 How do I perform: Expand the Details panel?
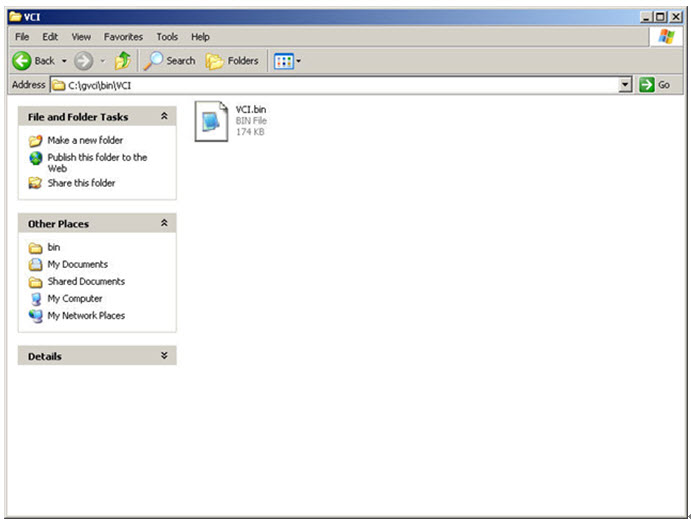click(x=164, y=356)
